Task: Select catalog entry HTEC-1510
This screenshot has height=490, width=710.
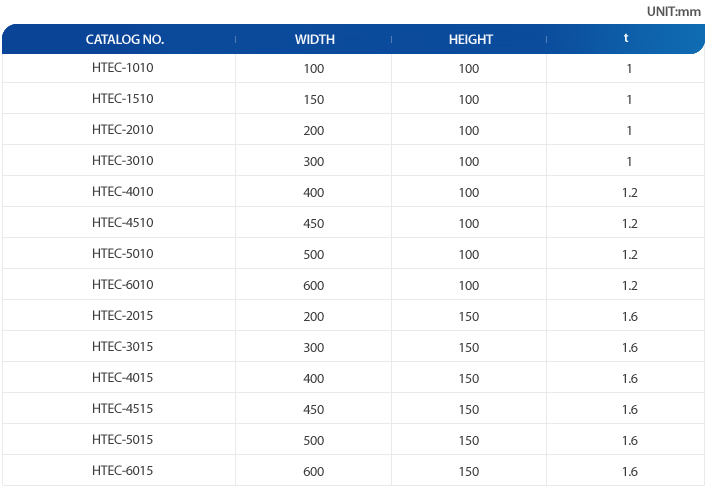Action: tap(123, 99)
